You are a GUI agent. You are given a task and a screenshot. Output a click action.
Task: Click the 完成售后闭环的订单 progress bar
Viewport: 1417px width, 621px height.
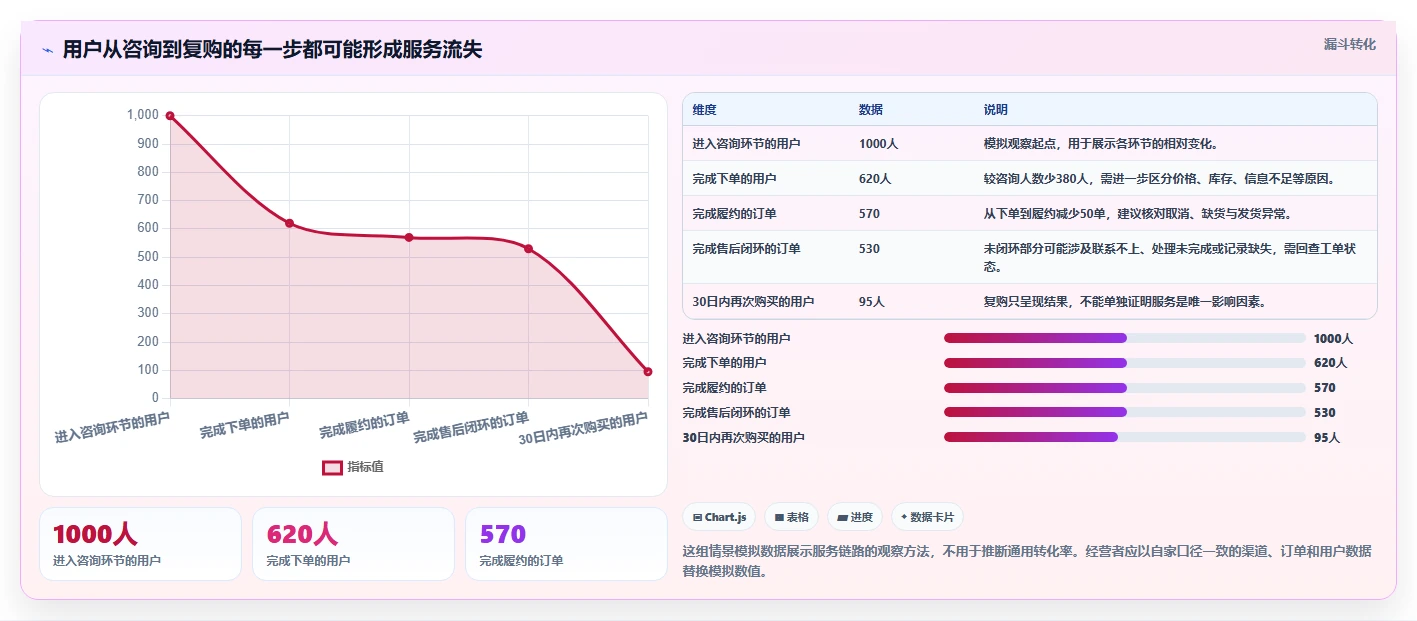[1124, 412]
